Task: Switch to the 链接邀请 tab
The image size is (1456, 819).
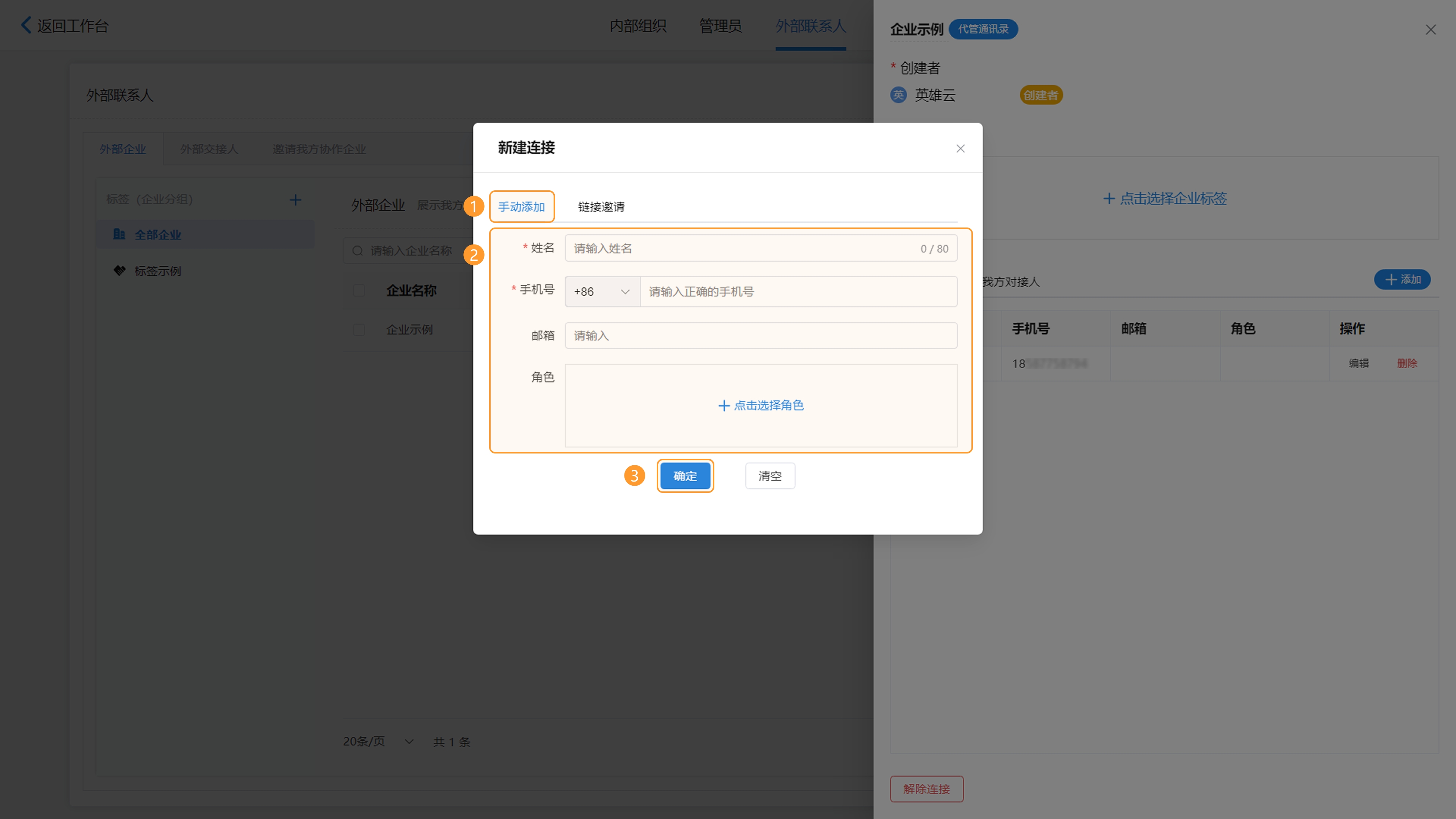Action: tap(601, 207)
